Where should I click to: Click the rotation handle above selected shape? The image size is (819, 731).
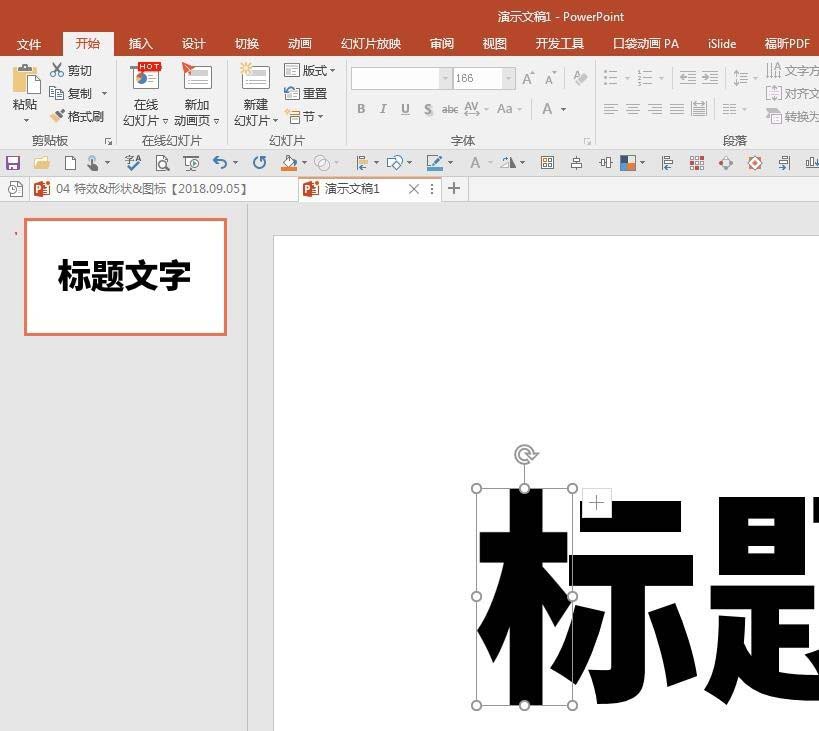point(525,455)
